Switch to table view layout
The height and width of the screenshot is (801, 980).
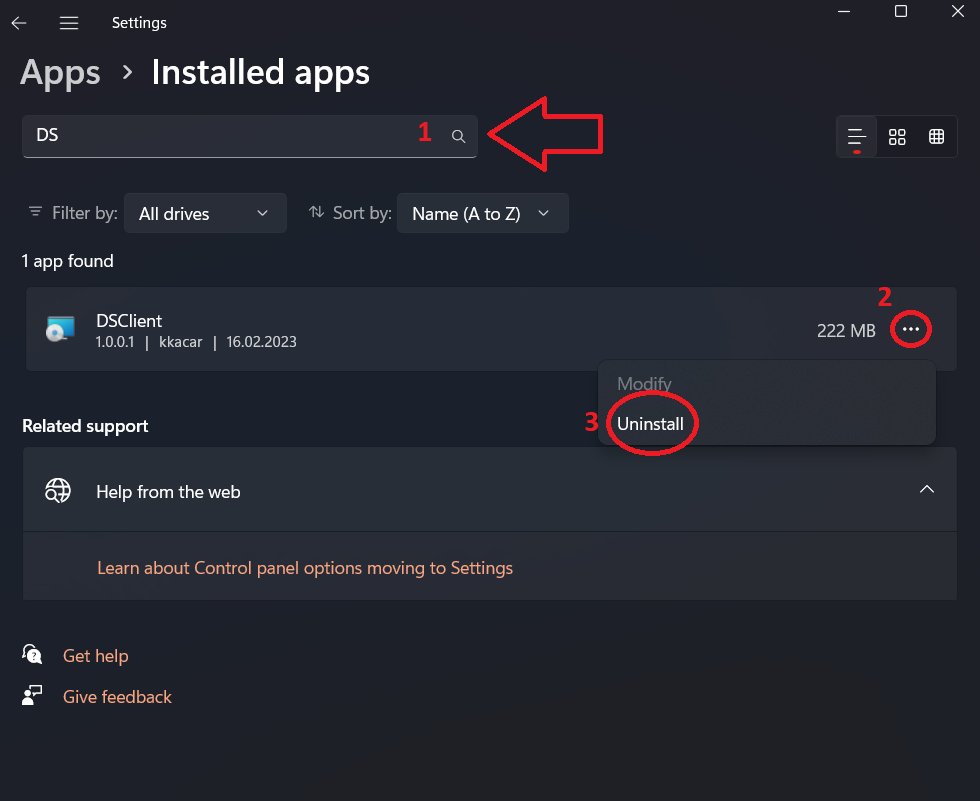pos(937,137)
